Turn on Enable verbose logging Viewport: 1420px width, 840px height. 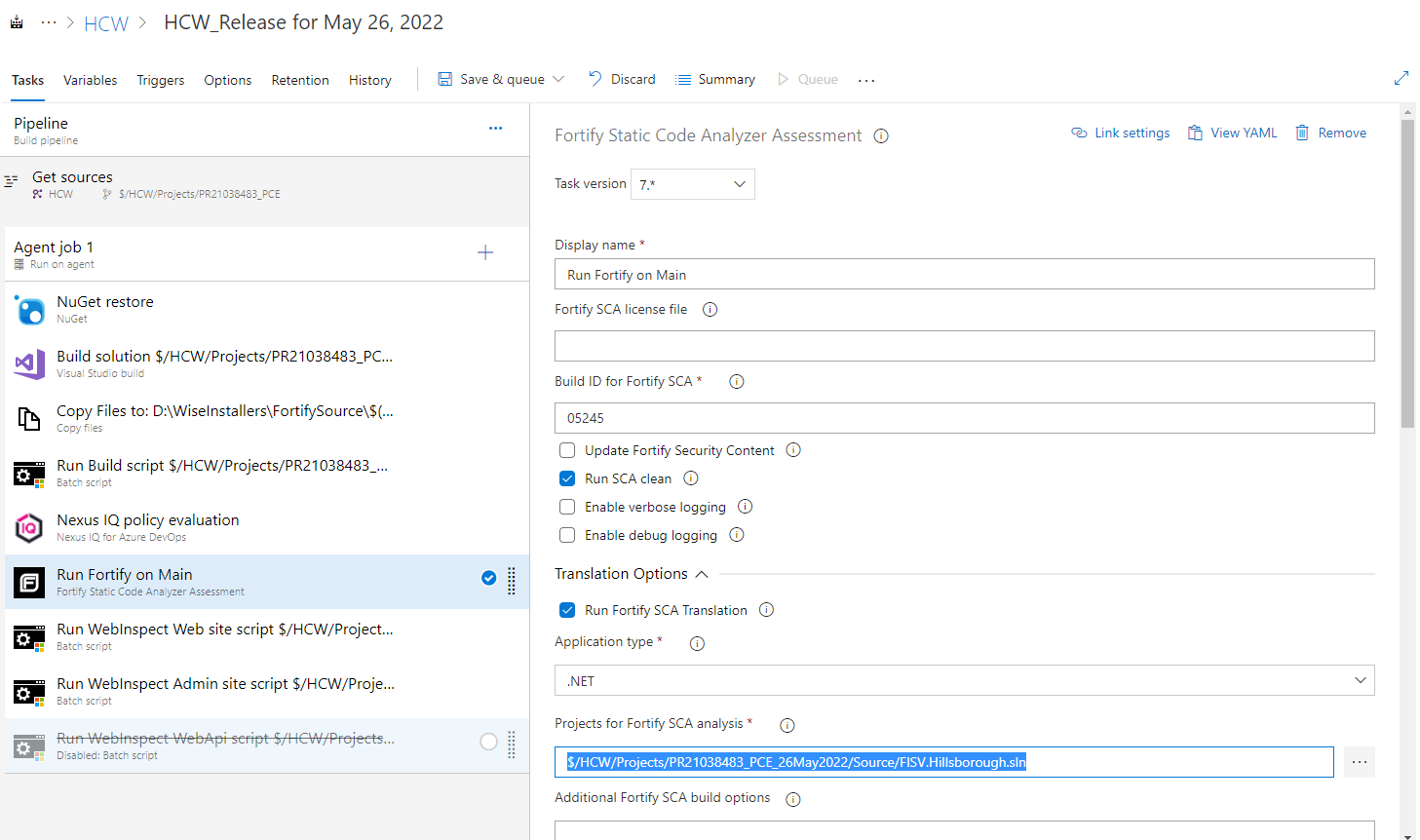567,507
